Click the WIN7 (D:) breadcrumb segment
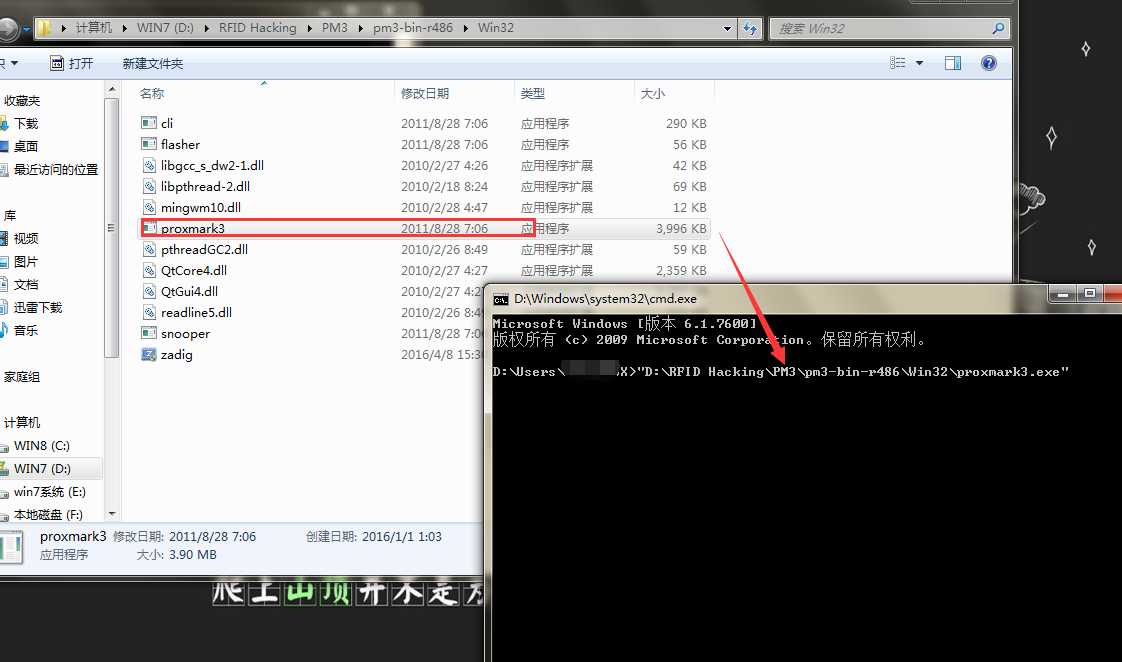 [x=165, y=28]
